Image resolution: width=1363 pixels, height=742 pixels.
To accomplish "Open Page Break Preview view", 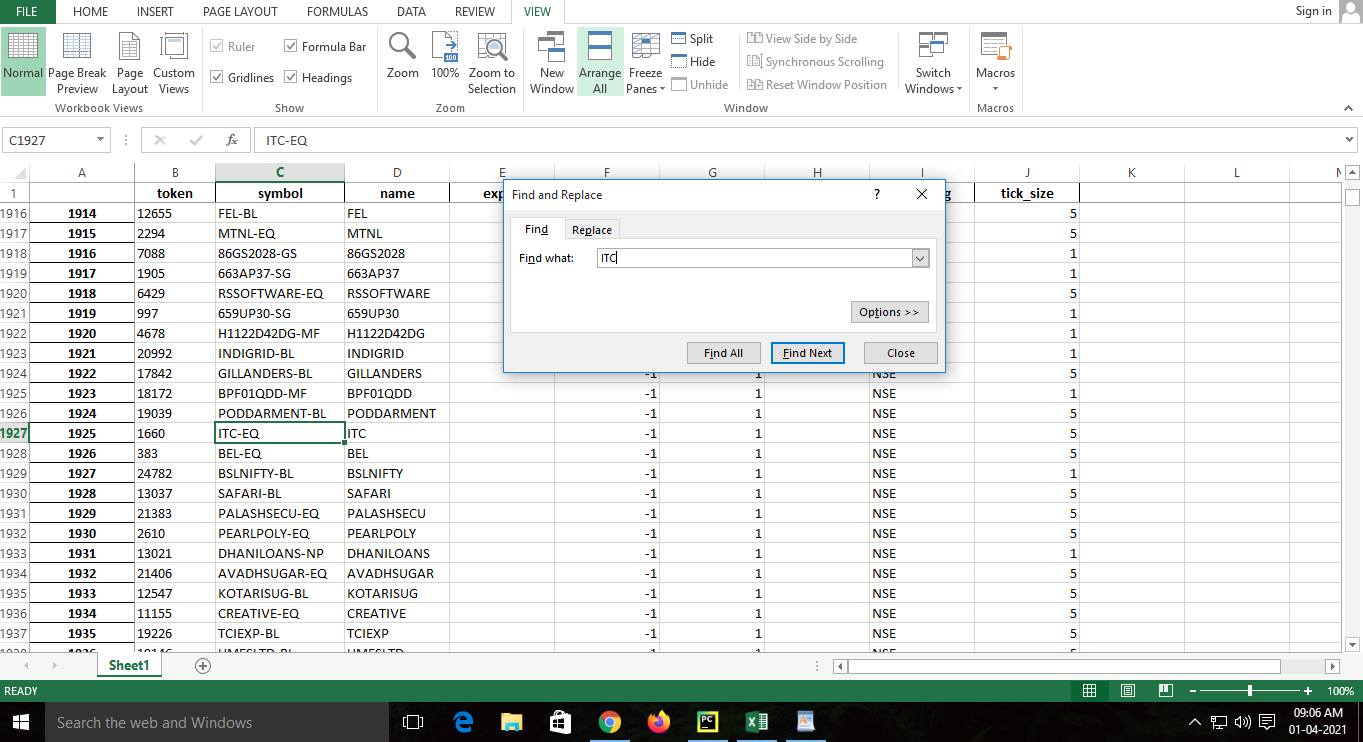I will click(77, 61).
